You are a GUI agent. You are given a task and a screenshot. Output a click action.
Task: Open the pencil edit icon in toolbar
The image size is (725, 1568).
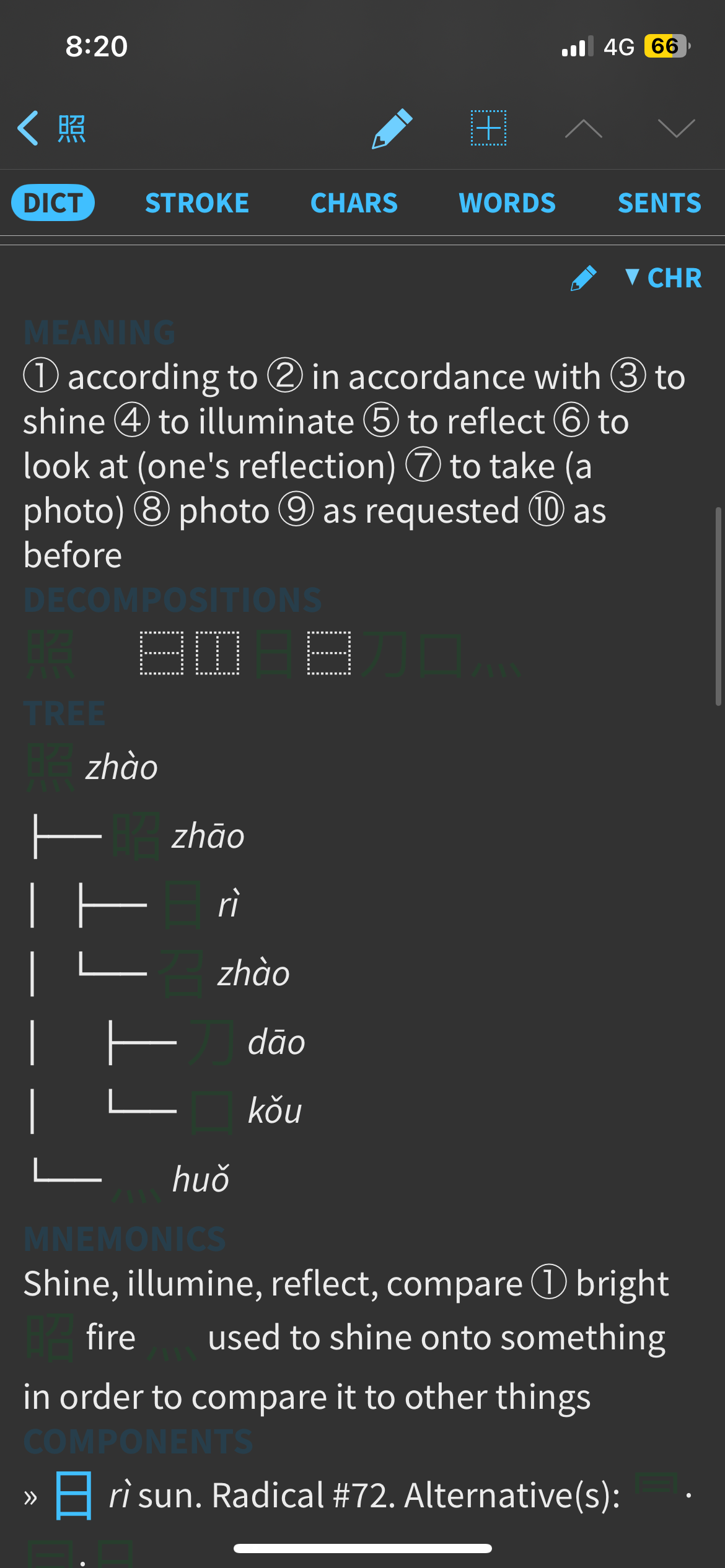click(x=392, y=128)
